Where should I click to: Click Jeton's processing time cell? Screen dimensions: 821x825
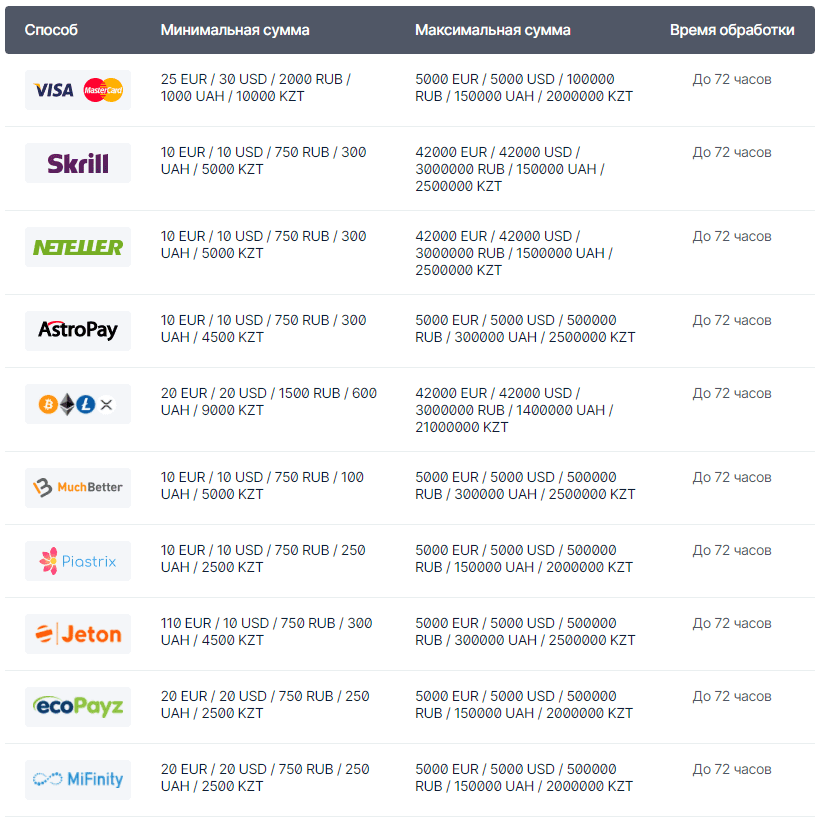732,623
